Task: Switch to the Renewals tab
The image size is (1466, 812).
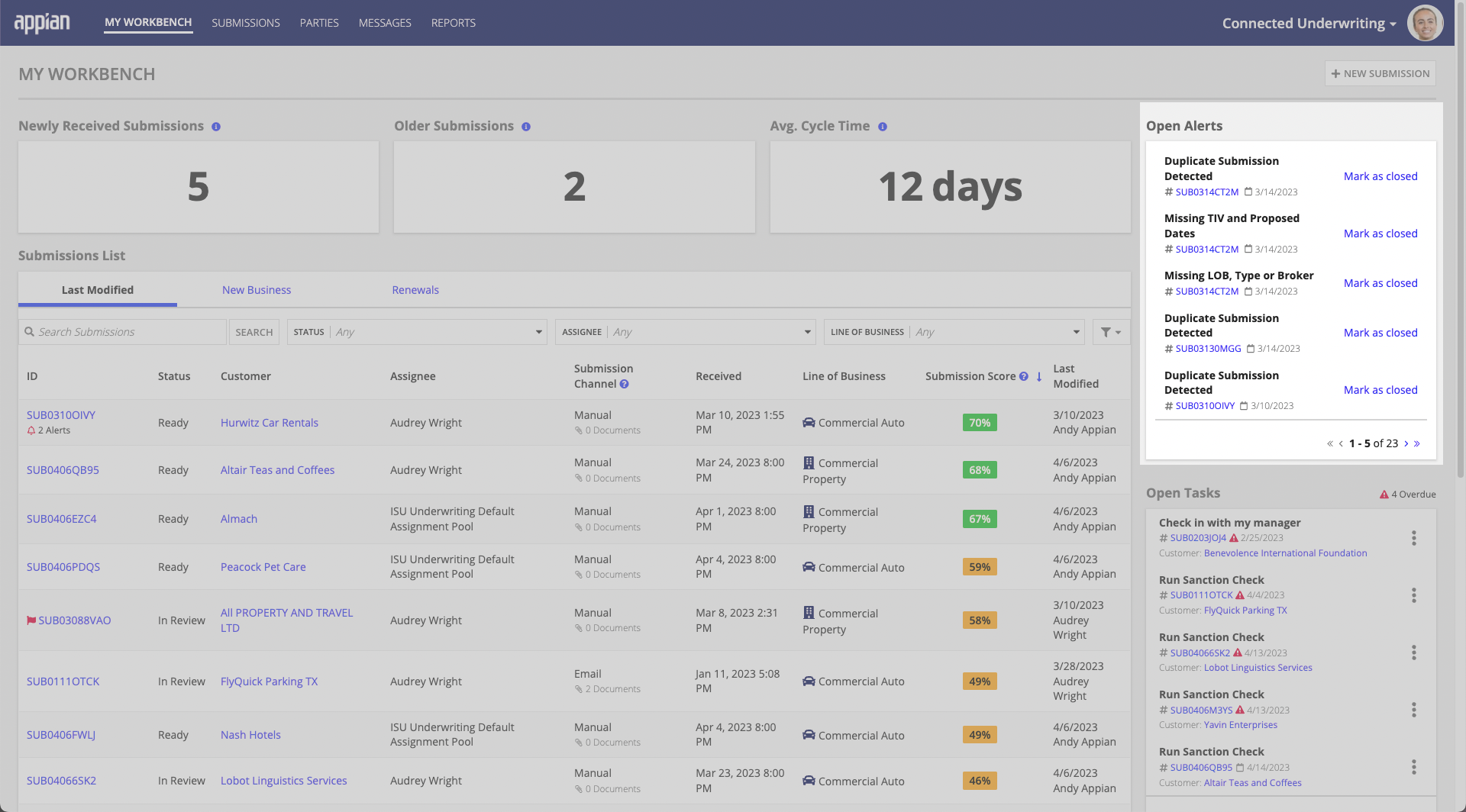Action: pyautogui.click(x=415, y=290)
